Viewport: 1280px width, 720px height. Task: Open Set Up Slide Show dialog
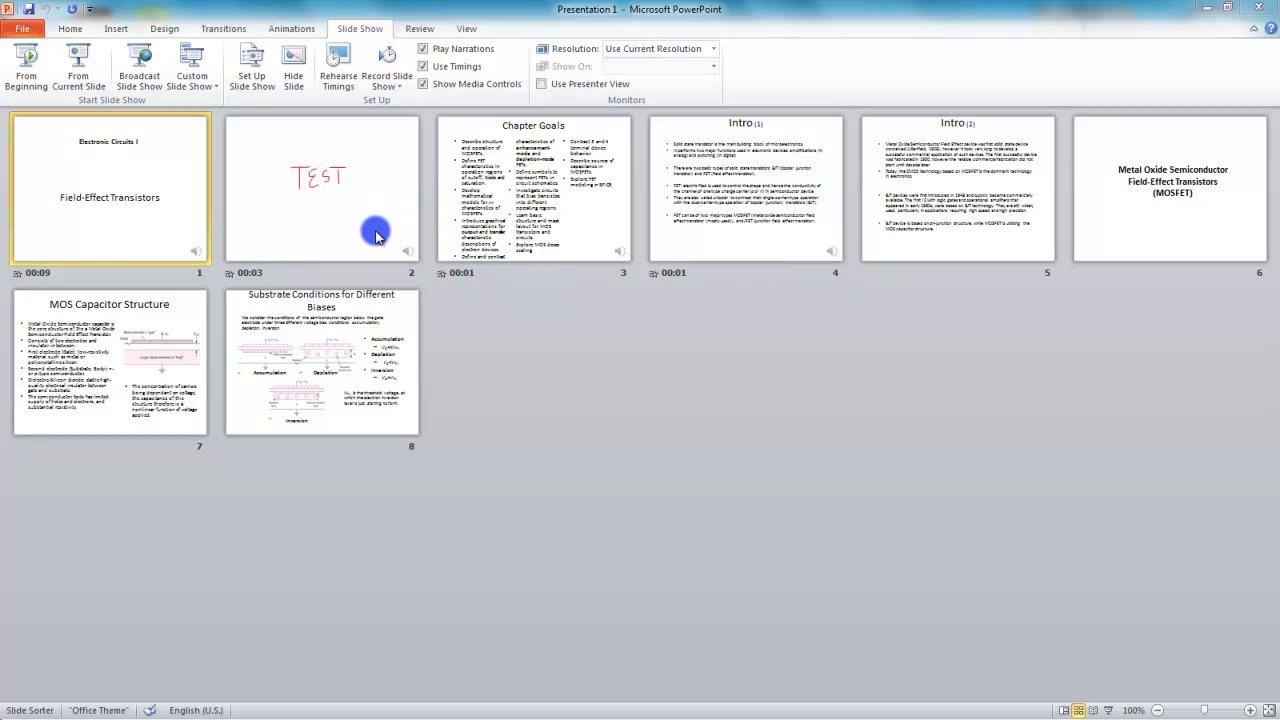tap(252, 67)
